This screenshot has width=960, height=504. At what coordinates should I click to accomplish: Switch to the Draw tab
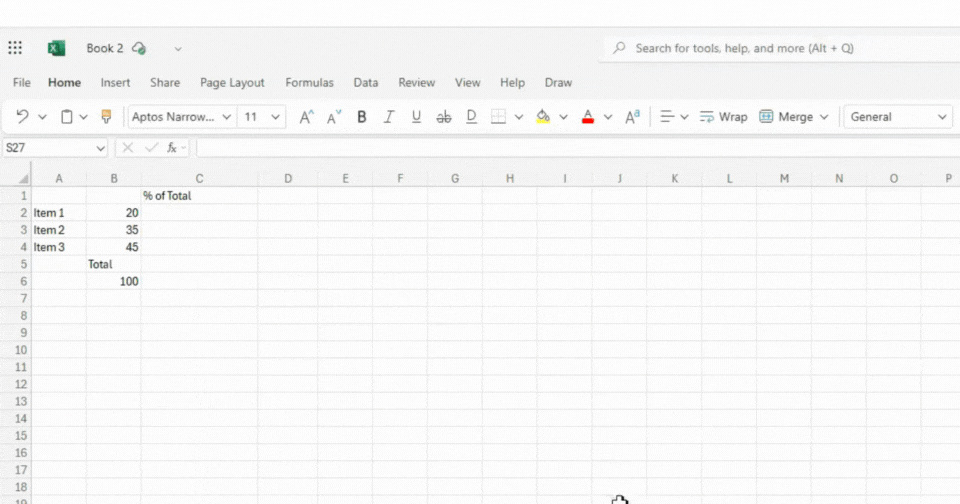tap(558, 83)
